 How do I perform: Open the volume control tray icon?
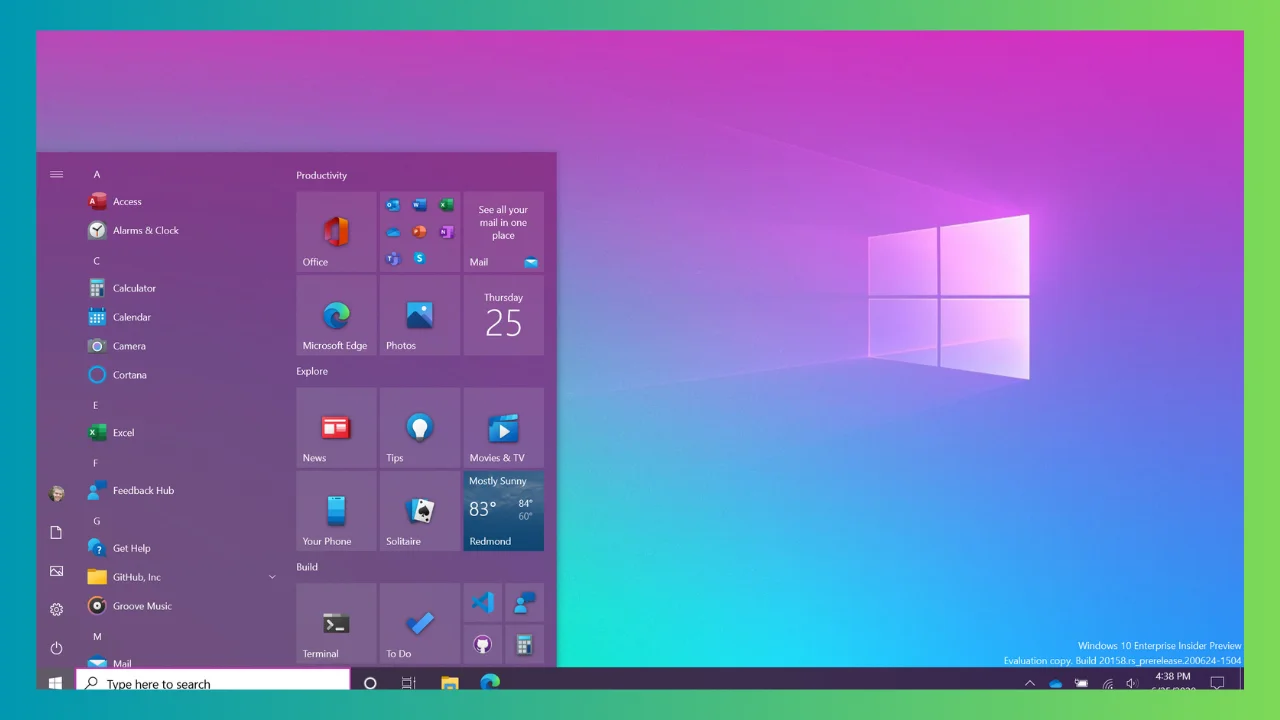tap(1132, 684)
